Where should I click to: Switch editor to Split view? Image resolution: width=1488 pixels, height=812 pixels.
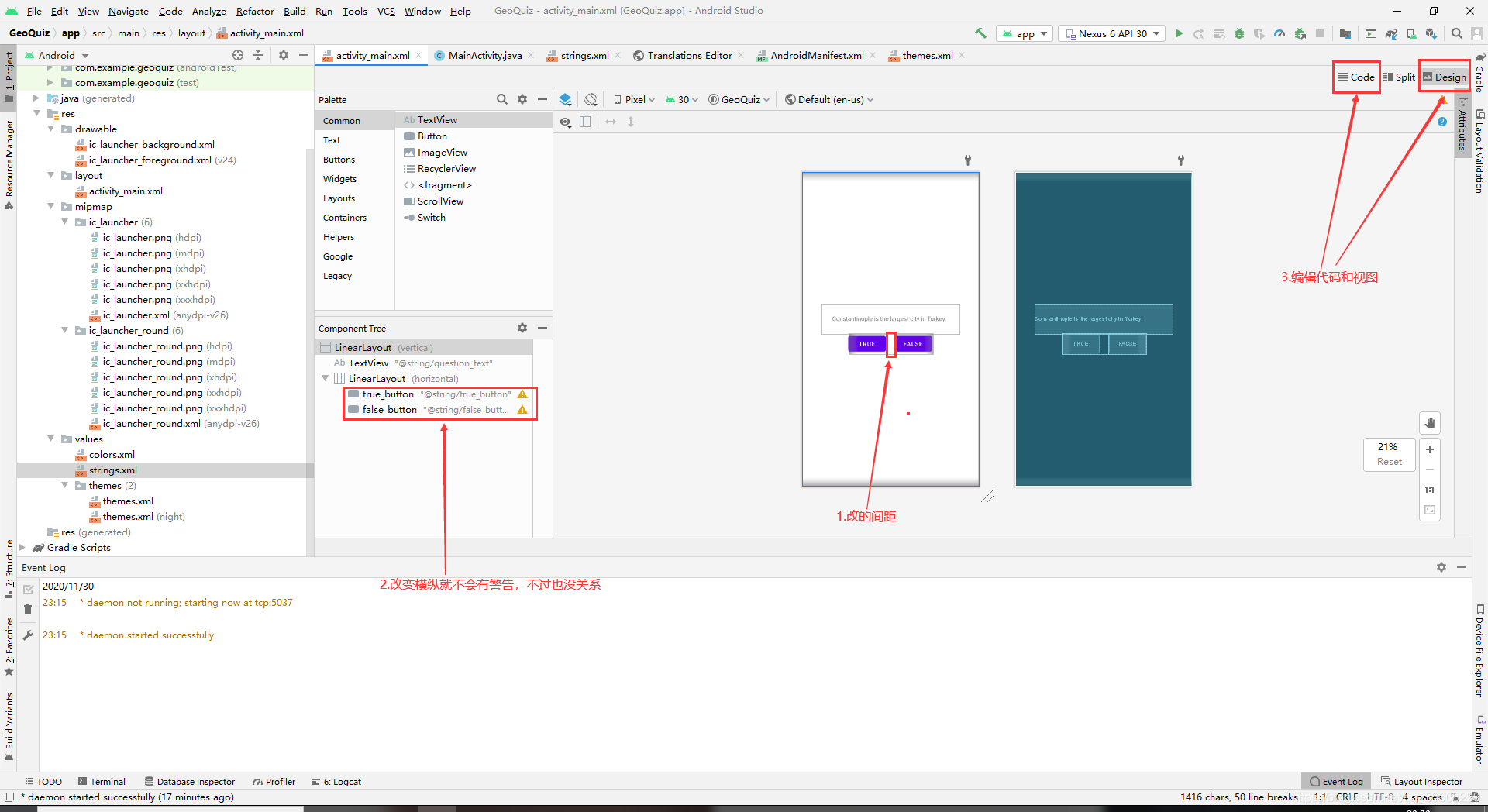(x=1400, y=77)
